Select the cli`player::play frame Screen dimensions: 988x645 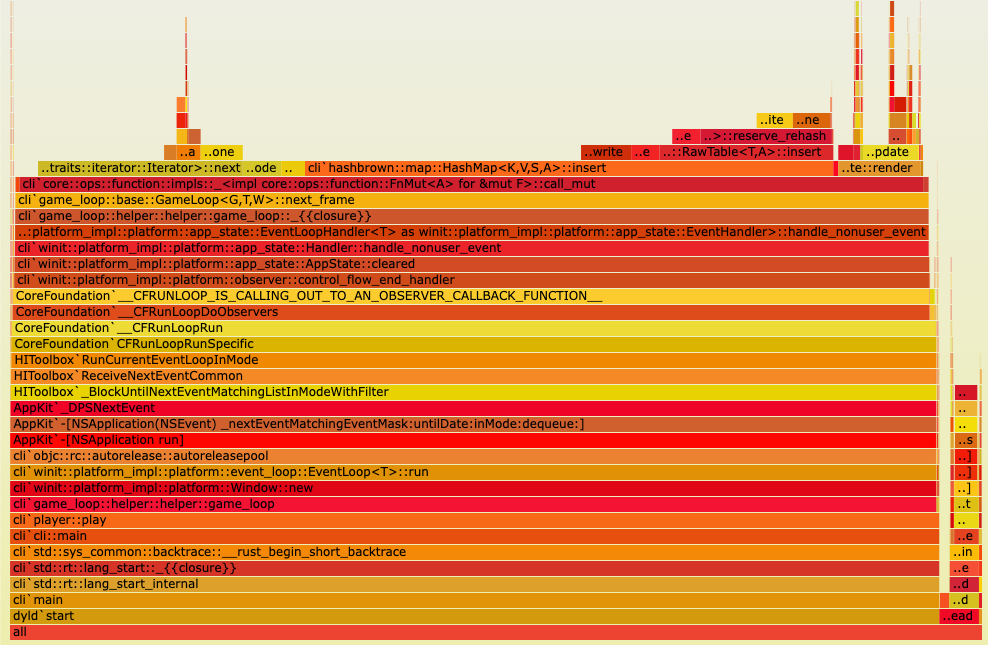point(470,519)
